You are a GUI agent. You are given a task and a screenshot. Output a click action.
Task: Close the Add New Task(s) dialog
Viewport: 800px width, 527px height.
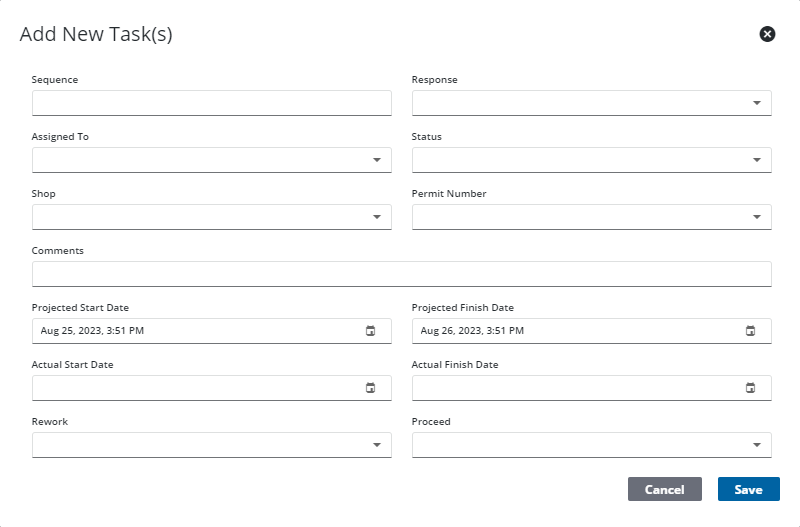(767, 34)
